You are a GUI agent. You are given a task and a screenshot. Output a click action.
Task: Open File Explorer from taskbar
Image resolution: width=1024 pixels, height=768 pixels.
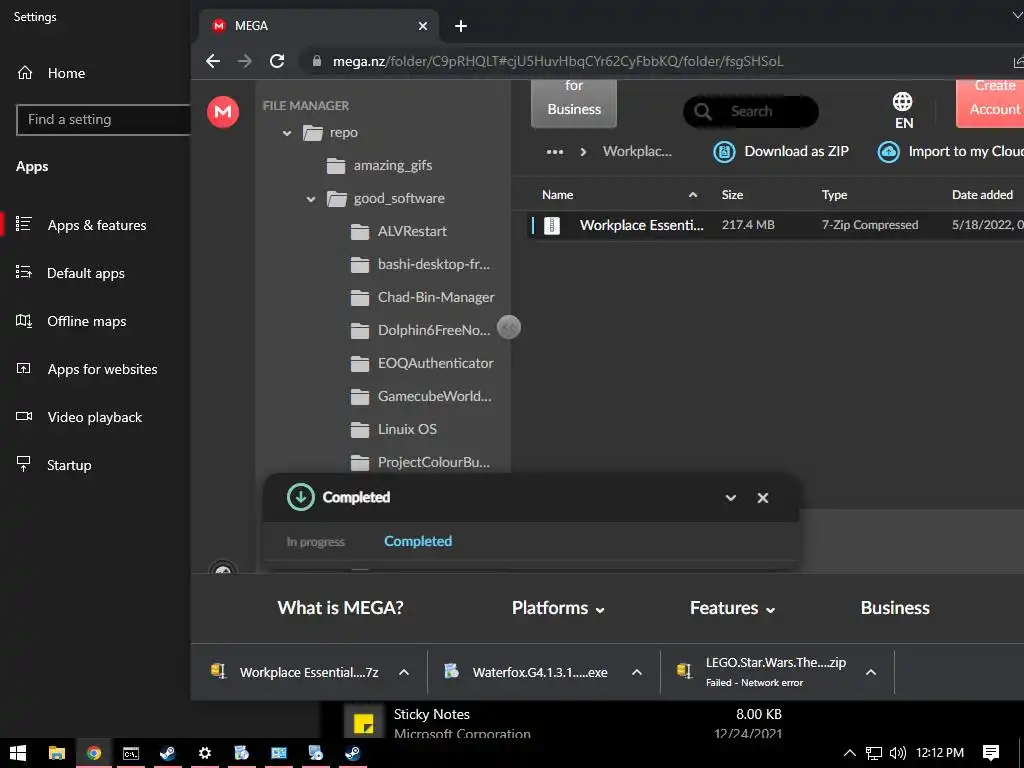click(57, 753)
